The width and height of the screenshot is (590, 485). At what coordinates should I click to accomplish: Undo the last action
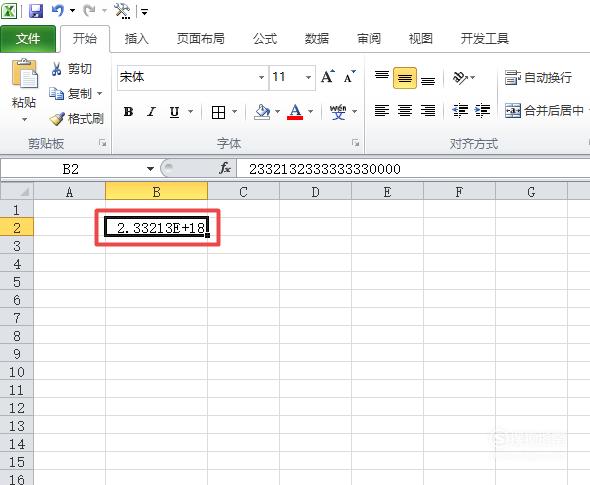57,11
